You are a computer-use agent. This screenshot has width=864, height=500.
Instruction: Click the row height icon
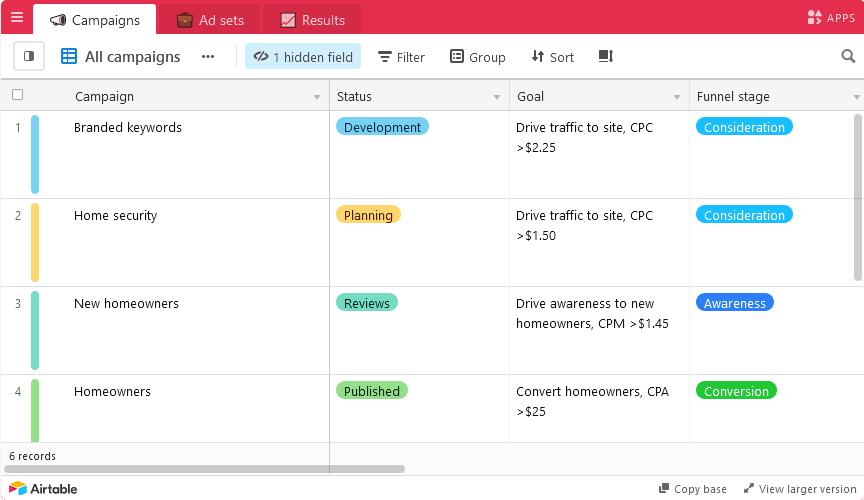606,56
